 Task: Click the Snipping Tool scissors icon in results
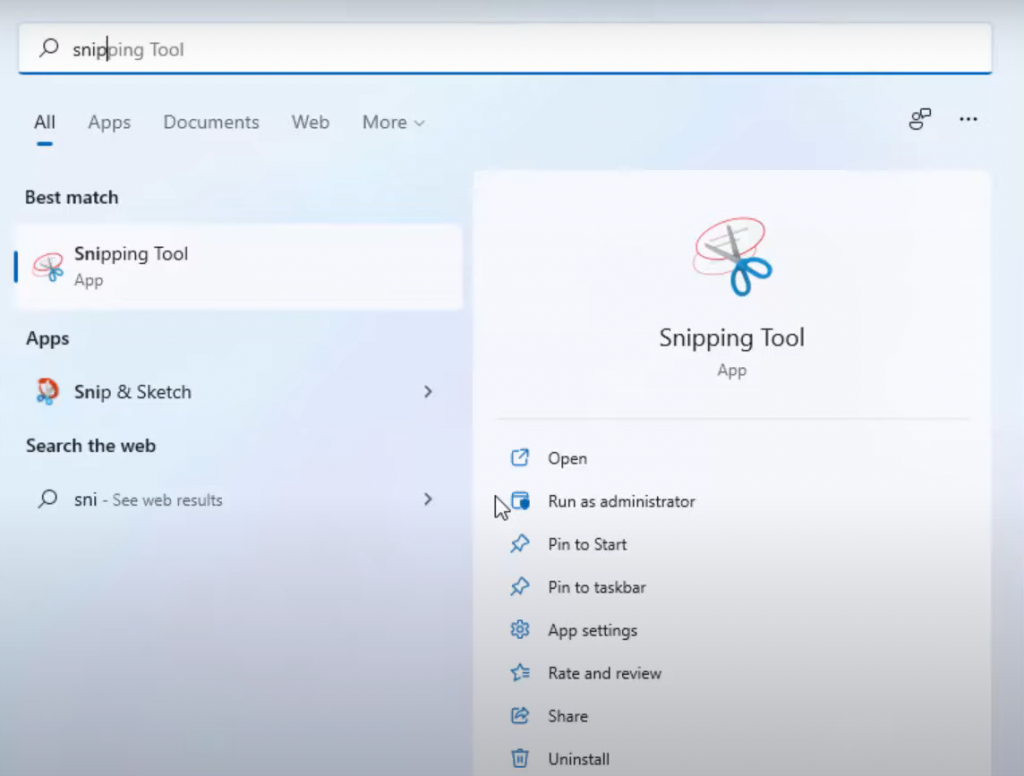coord(47,266)
